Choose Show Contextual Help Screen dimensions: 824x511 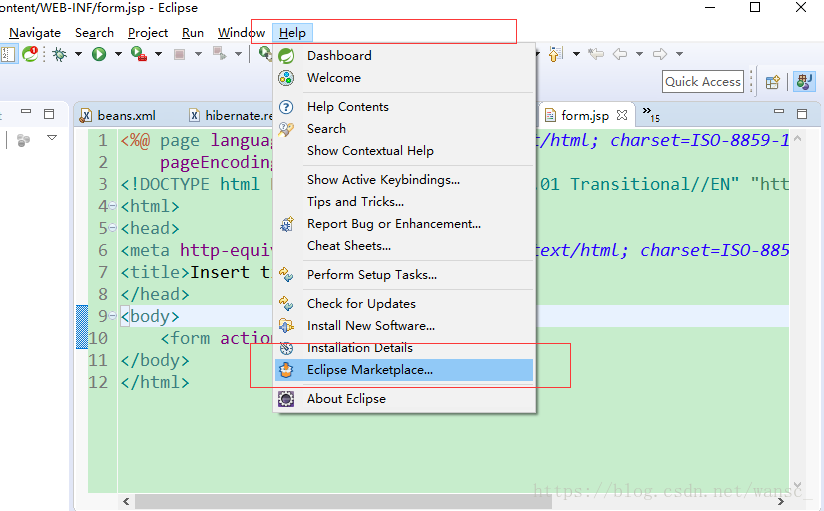(404, 151)
